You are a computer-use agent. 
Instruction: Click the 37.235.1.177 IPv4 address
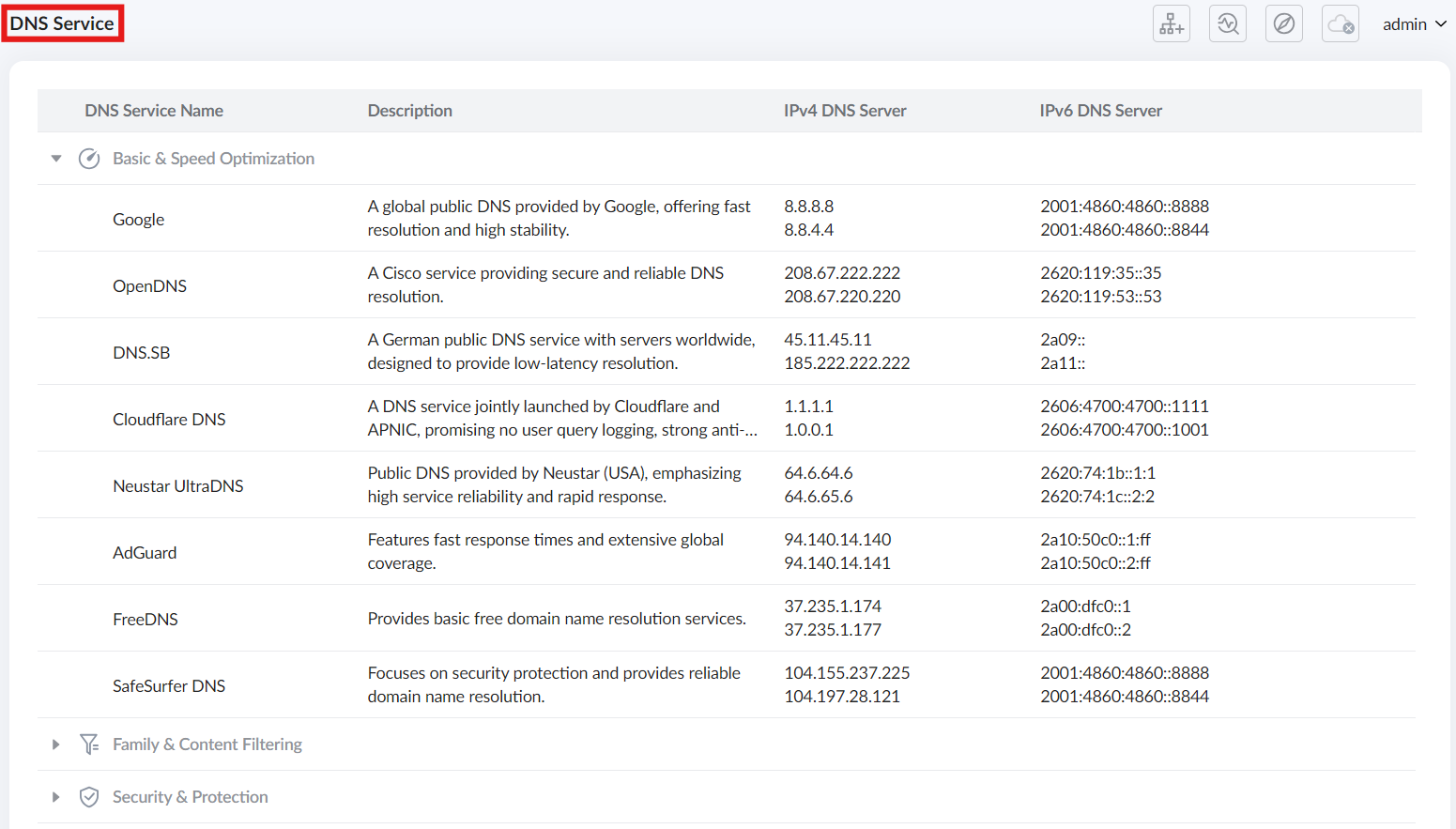[x=833, y=630]
